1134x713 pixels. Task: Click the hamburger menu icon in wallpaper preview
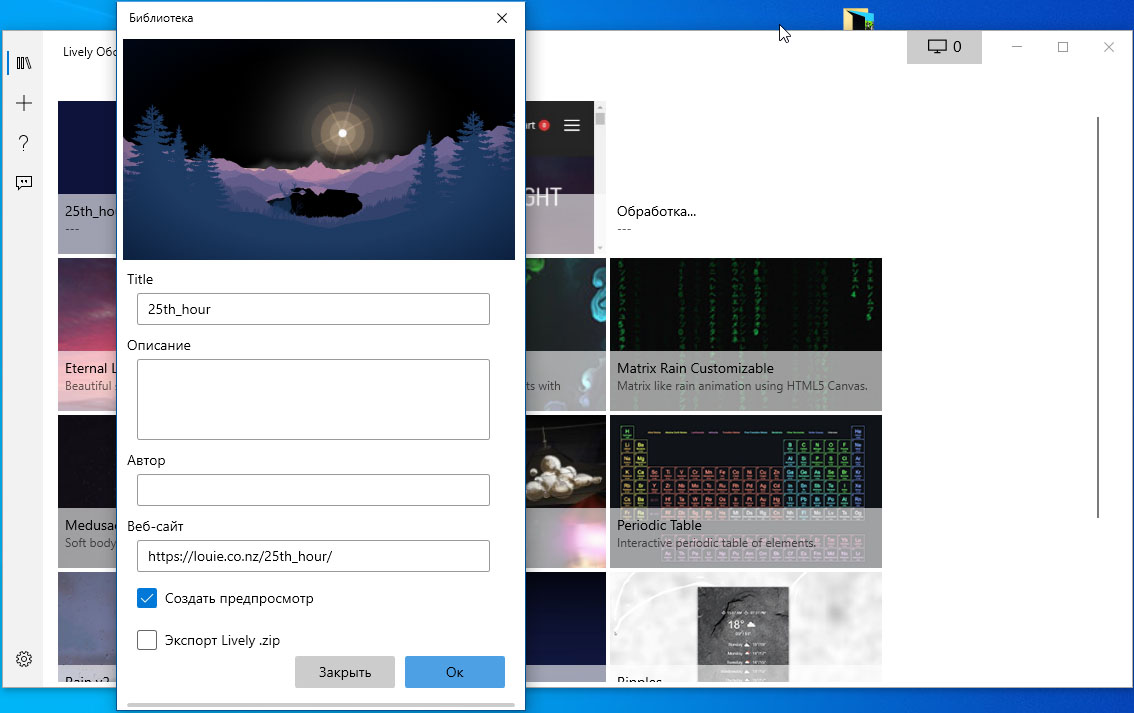pyautogui.click(x=571, y=125)
